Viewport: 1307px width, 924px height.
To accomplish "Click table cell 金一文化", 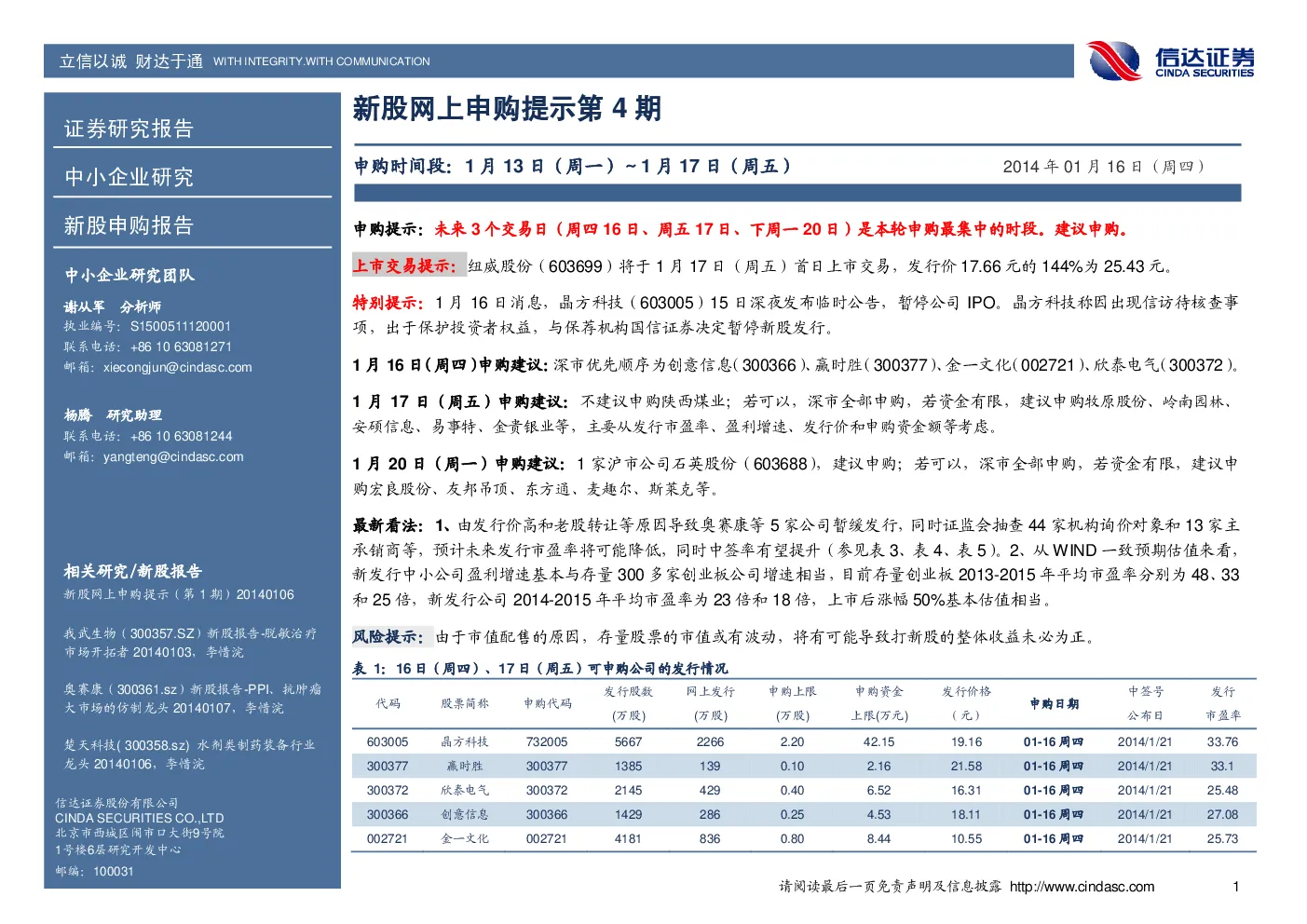I will click(465, 838).
